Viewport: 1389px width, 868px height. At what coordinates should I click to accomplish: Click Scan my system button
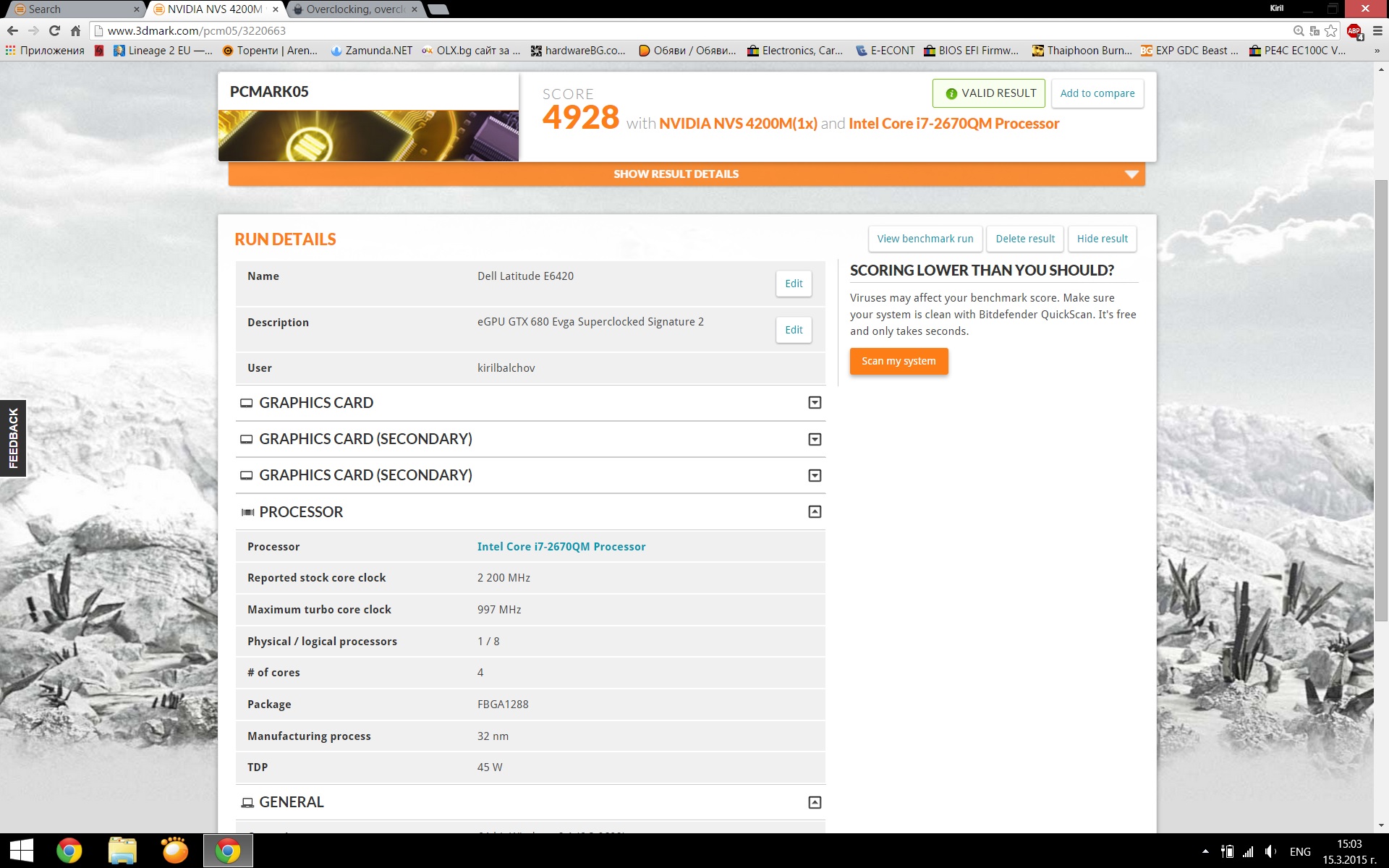pos(899,361)
